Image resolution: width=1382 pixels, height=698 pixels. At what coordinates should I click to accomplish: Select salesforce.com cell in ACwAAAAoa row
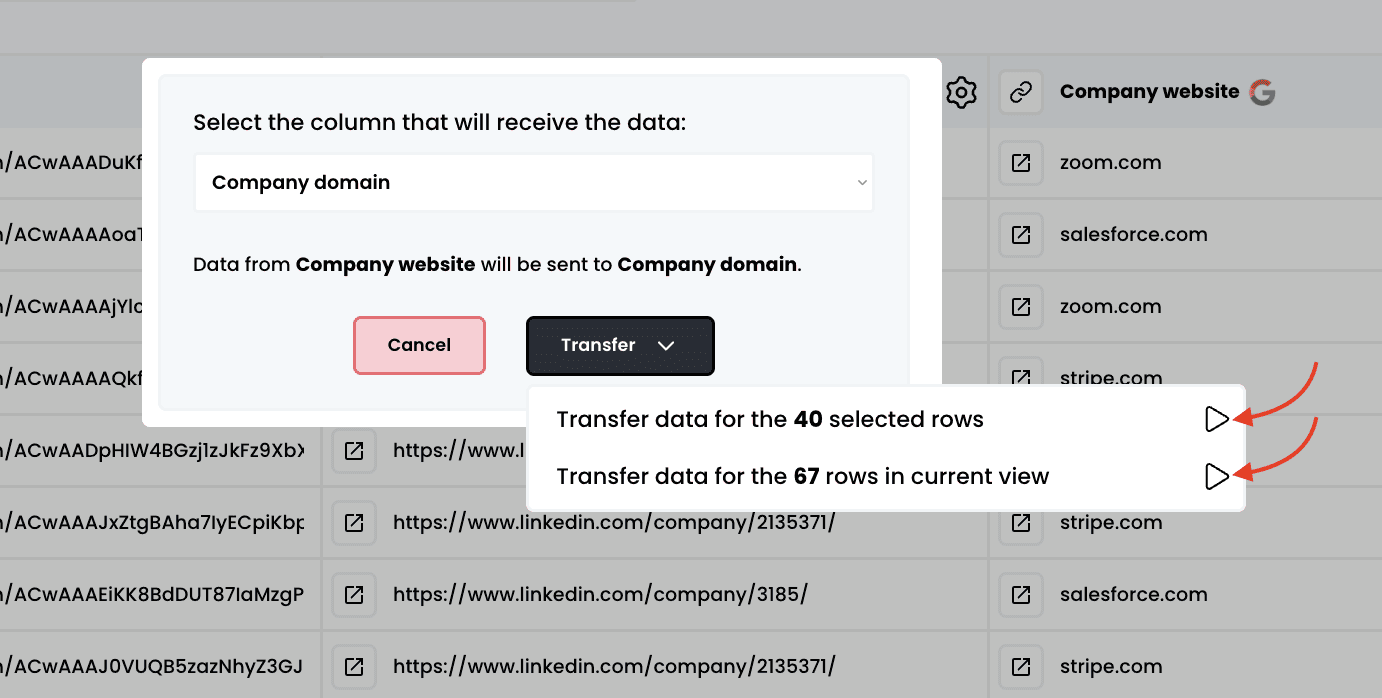[1134, 235]
